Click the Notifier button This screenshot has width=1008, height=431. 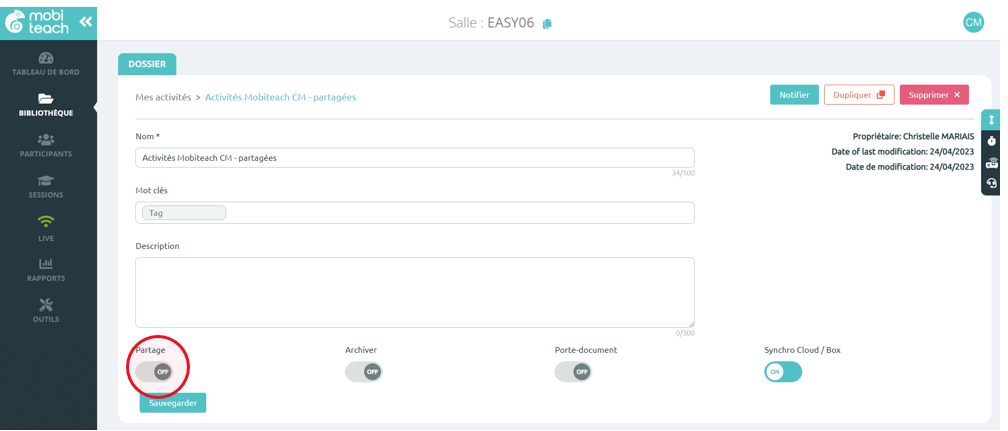click(795, 95)
